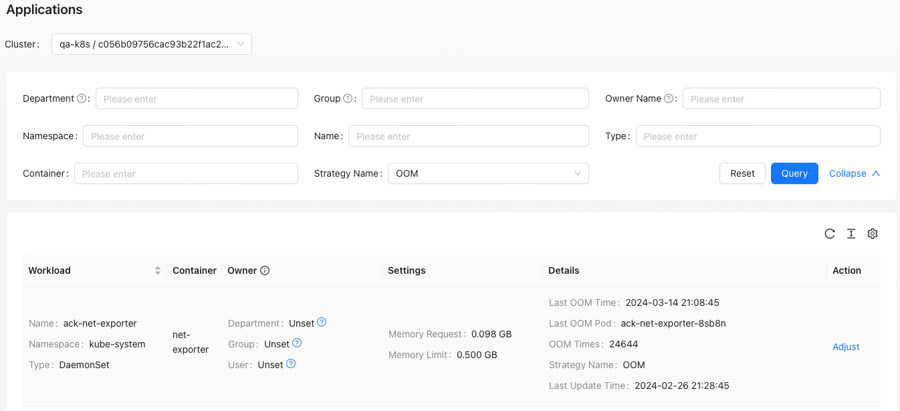This screenshot has height=411, width=900.
Task: Click the question icon next to Department Unset
Action: 322,323
